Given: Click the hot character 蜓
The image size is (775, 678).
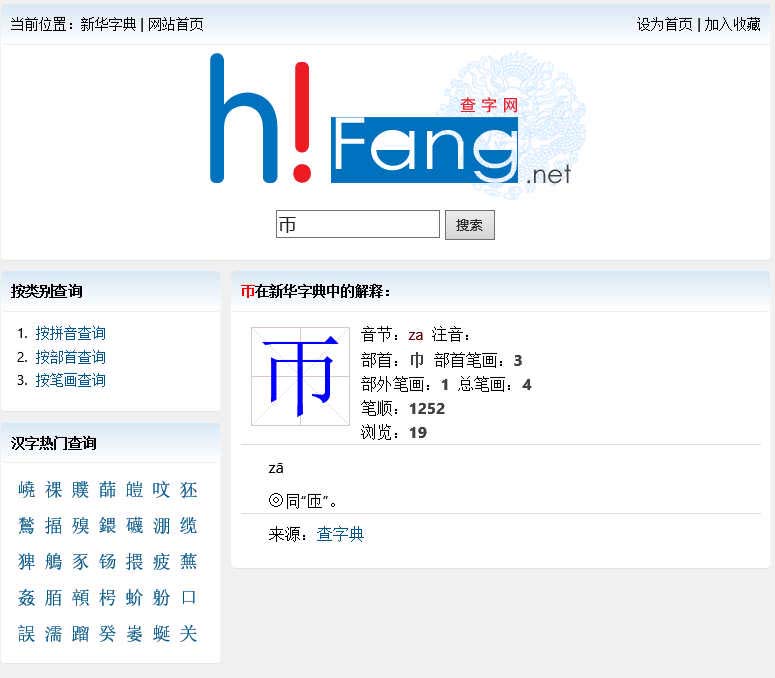Looking at the screenshot, I should tap(161, 633).
